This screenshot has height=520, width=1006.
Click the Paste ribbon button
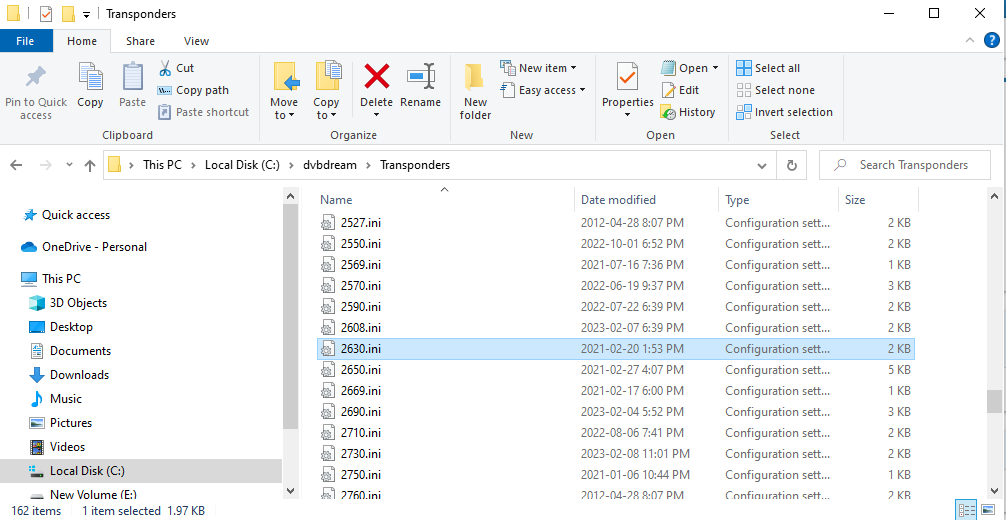[132, 86]
